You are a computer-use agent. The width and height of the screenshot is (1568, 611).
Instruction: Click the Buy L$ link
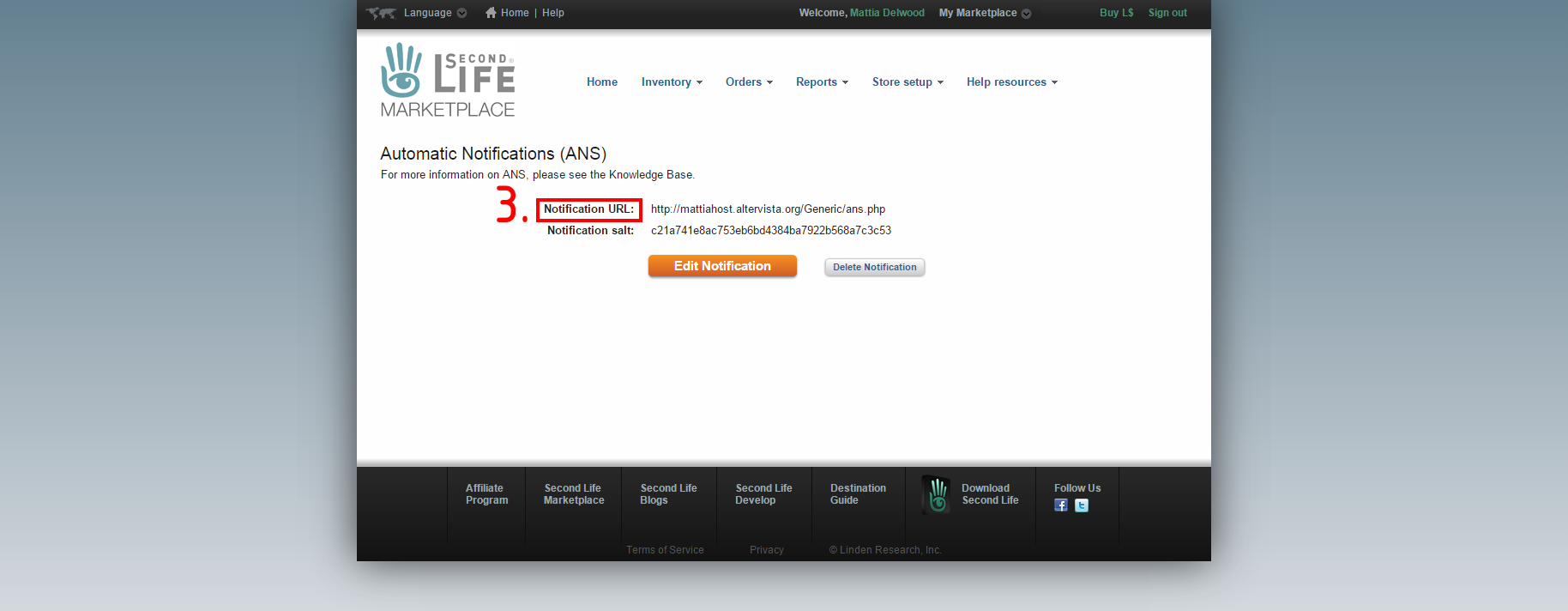(1117, 13)
